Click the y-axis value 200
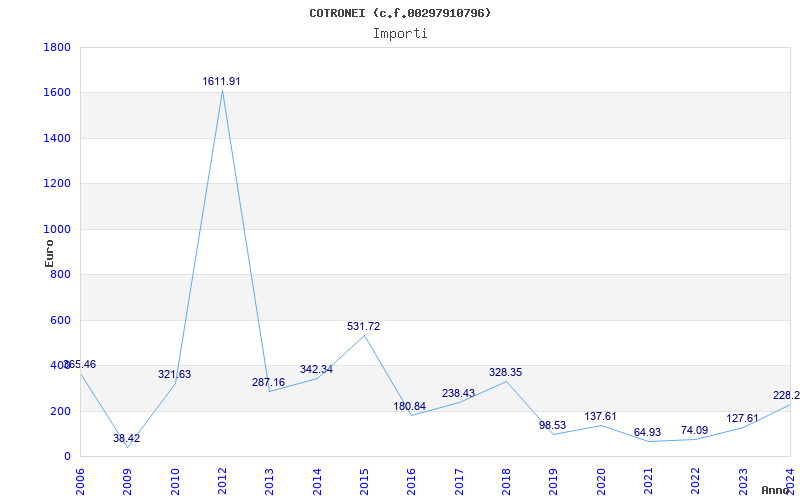Image resolution: width=800 pixels, height=500 pixels. [60, 411]
